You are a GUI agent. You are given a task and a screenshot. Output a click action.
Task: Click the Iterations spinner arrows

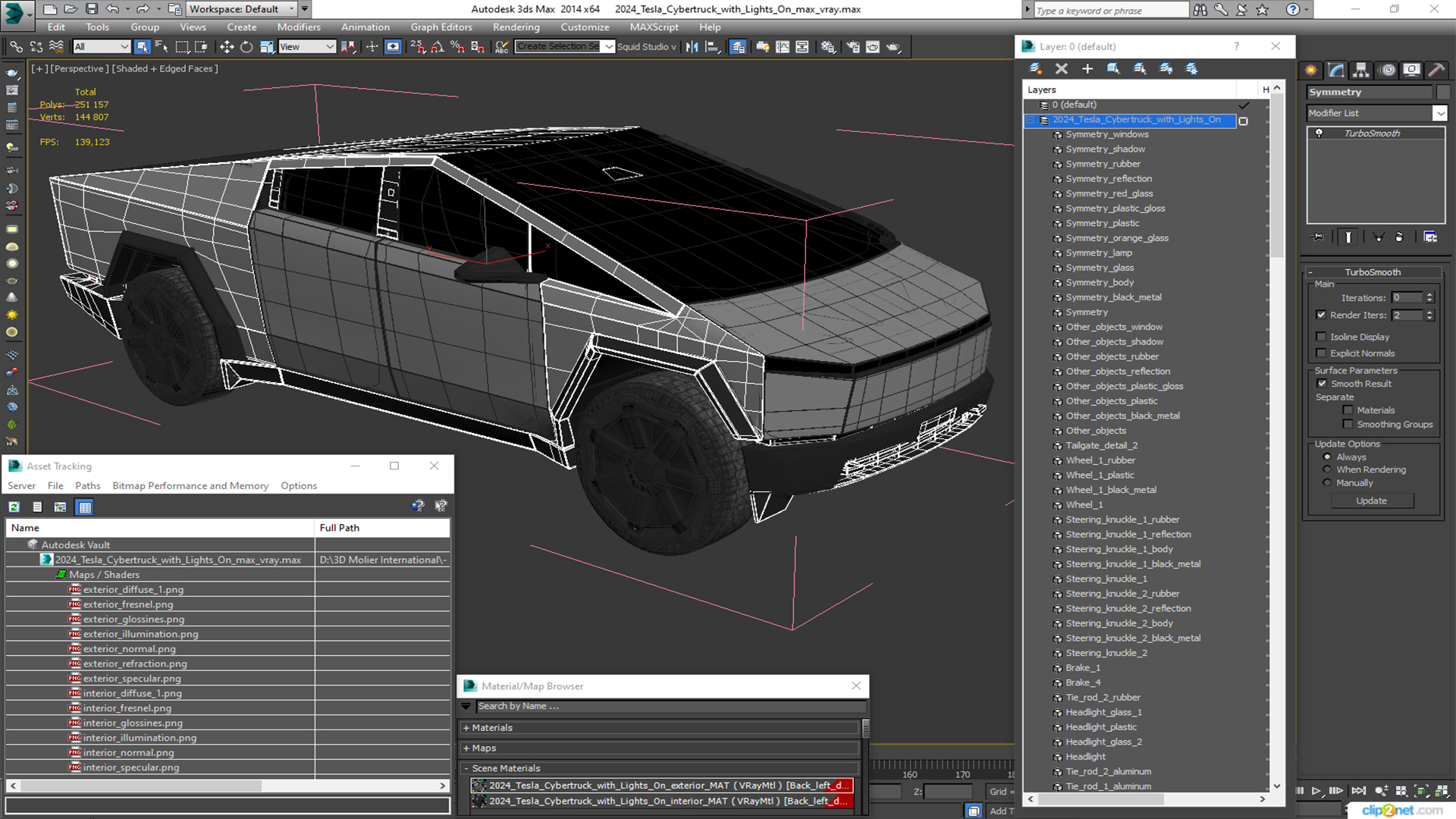pos(1429,298)
